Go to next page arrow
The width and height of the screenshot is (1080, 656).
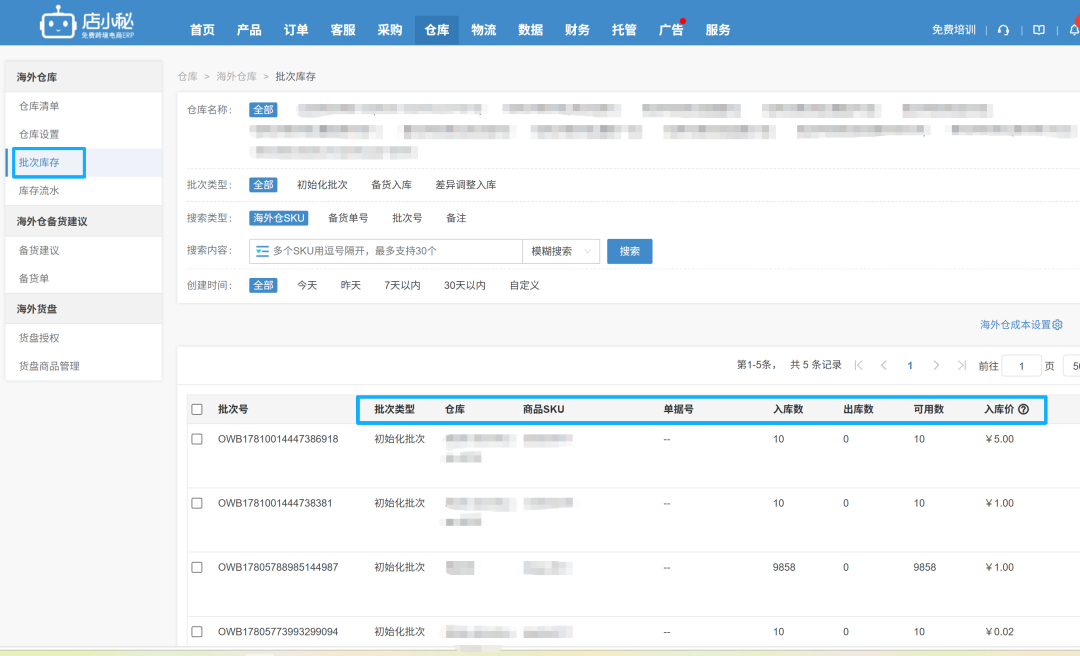(x=936, y=365)
